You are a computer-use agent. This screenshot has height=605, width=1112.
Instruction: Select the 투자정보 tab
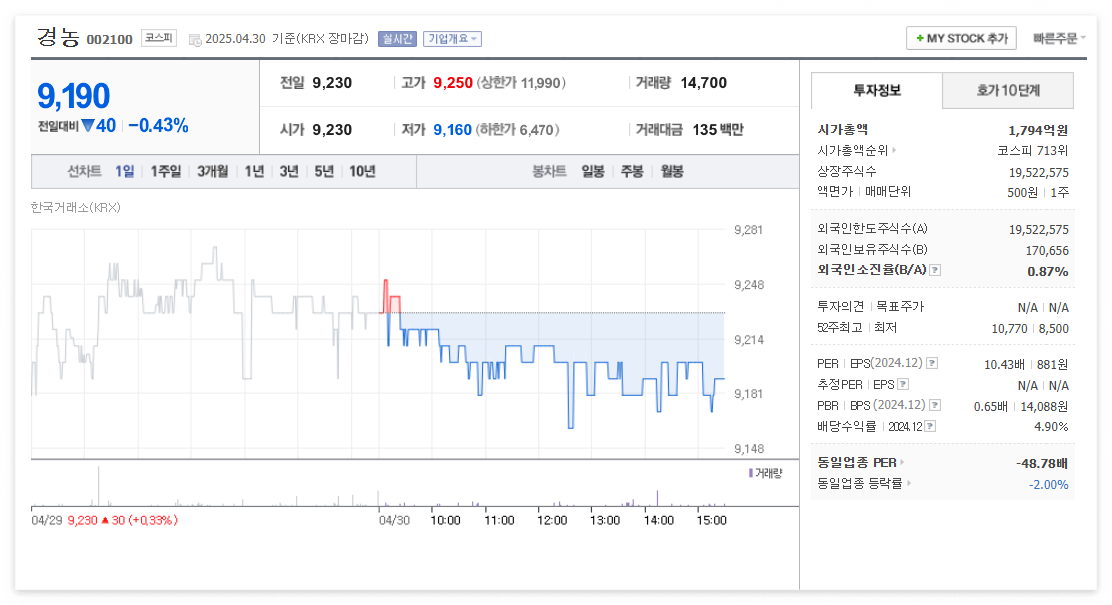click(876, 90)
